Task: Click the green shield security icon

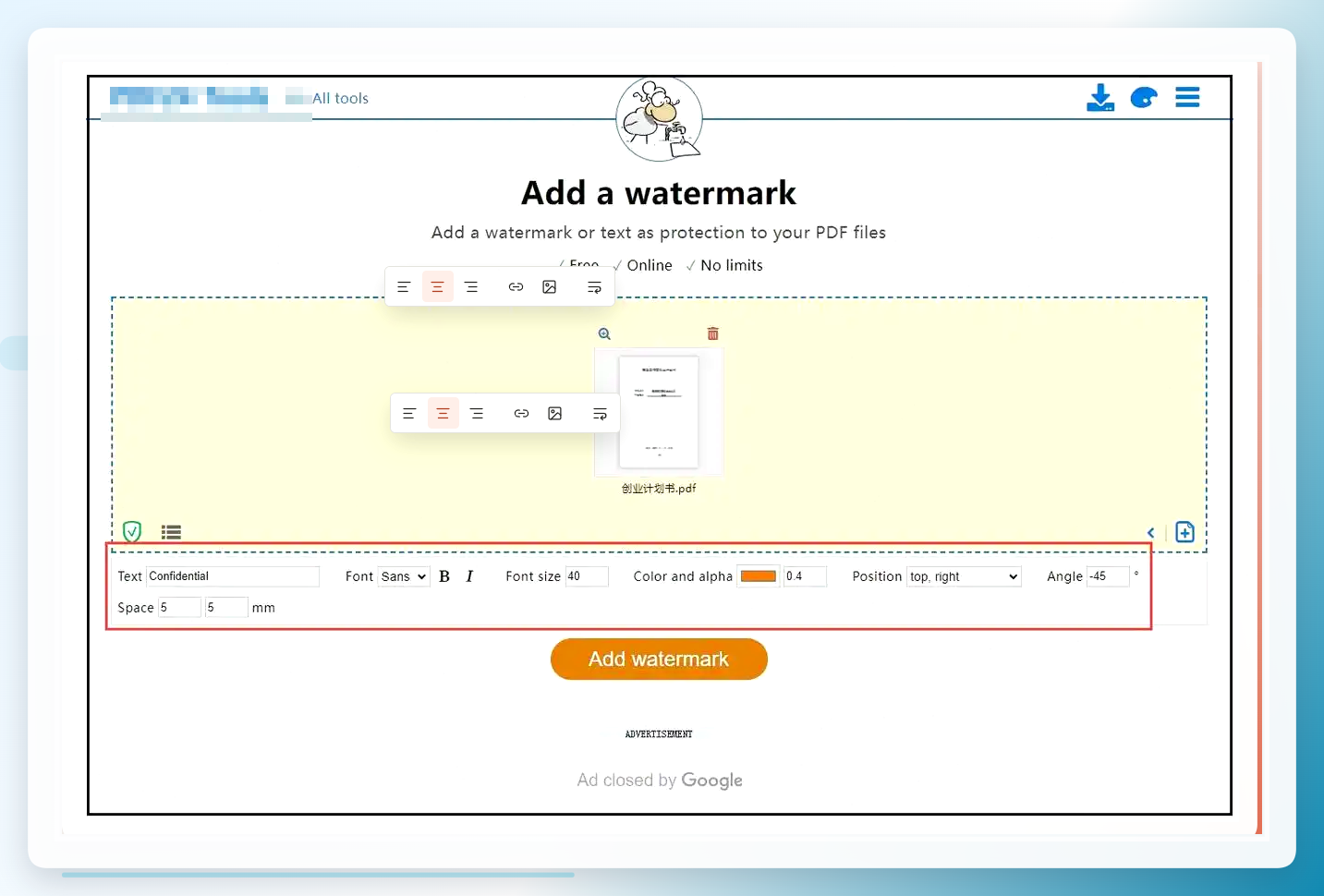Action: (x=132, y=531)
